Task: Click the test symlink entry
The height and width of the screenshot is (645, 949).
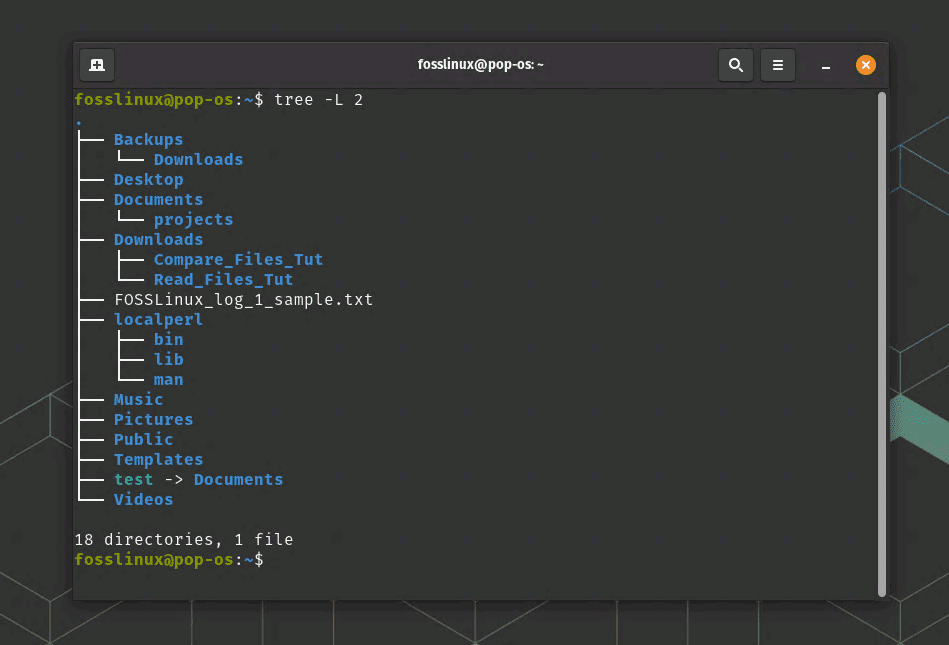Action: (x=133, y=480)
